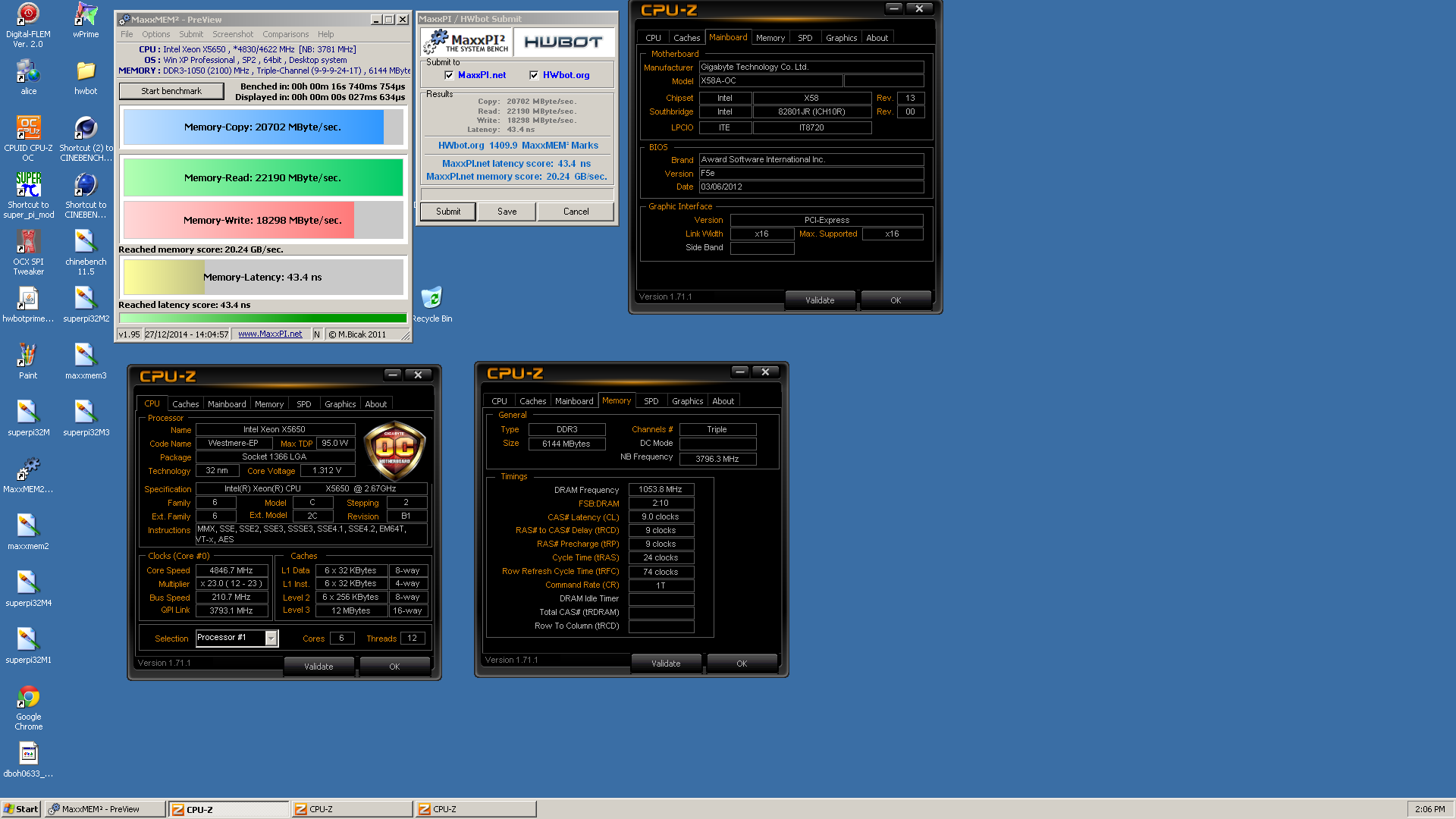Screen dimensions: 1456x819
Task: Open the www.MaxxPI.net link
Action: pos(270,334)
